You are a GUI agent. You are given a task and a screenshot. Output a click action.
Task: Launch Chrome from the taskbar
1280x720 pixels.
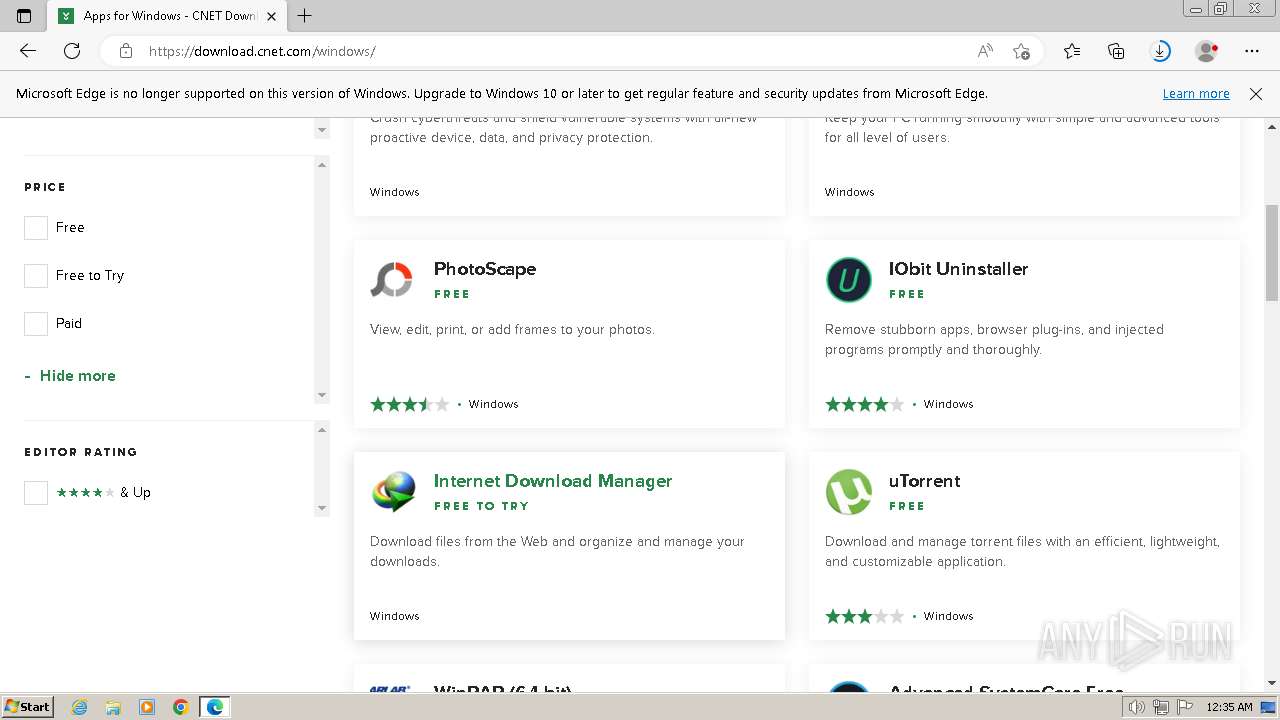click(x=180, y=707)
